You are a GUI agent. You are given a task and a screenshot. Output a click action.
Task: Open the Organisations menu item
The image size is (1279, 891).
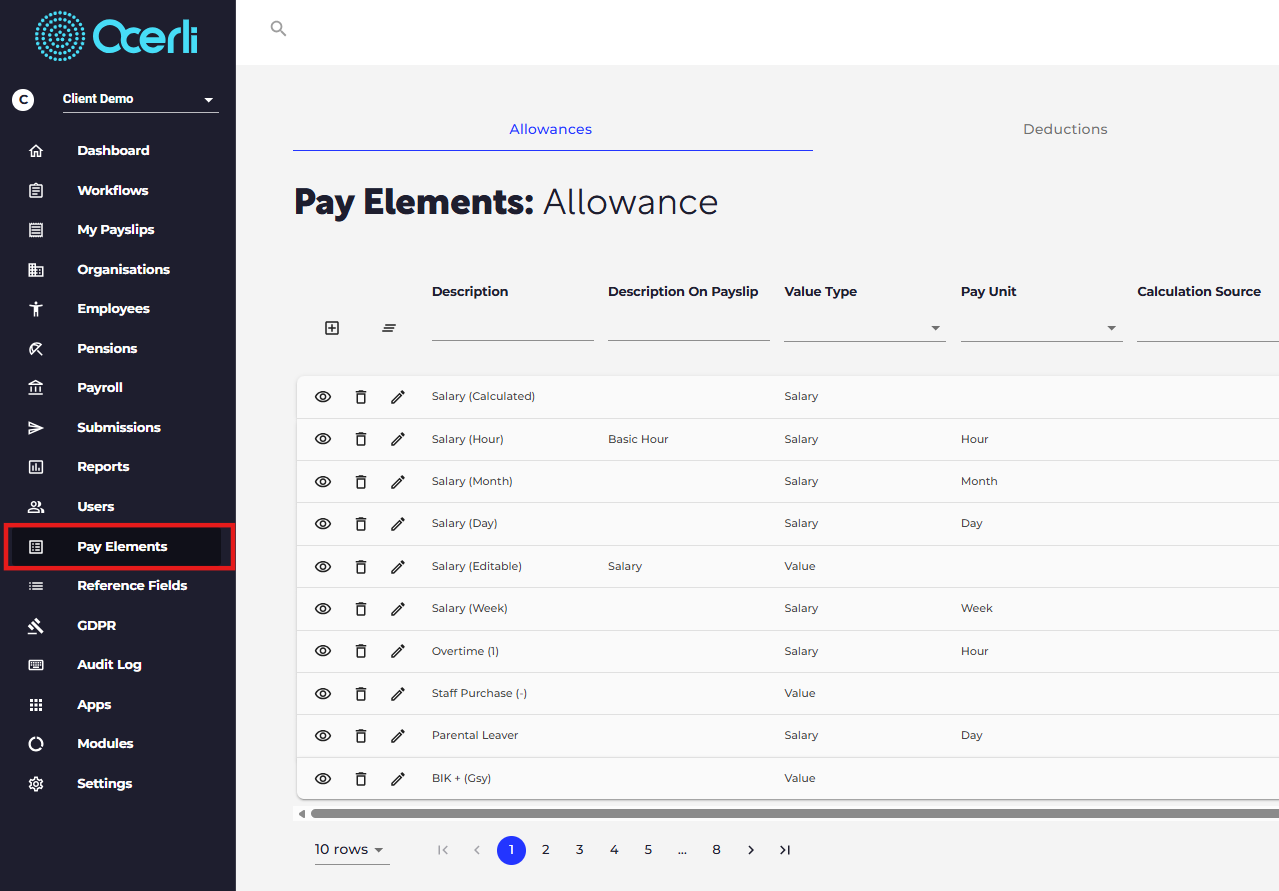(124, 269)
